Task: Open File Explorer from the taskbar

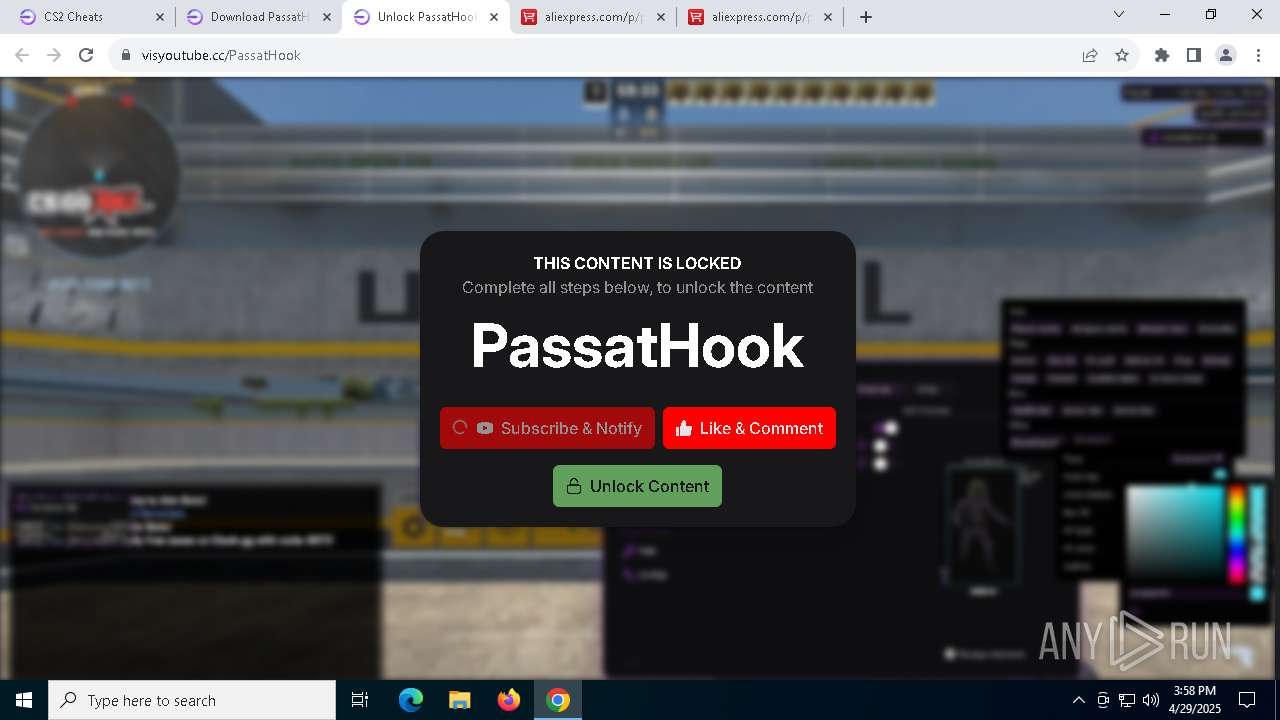Action: point(459,700)
